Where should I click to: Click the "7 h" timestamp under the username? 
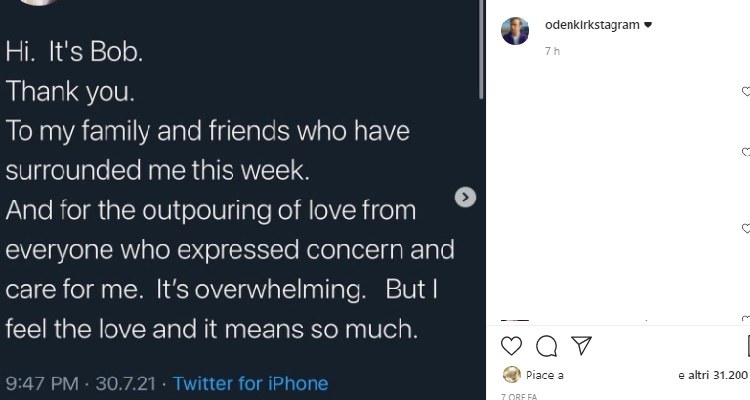pos(552,51)
